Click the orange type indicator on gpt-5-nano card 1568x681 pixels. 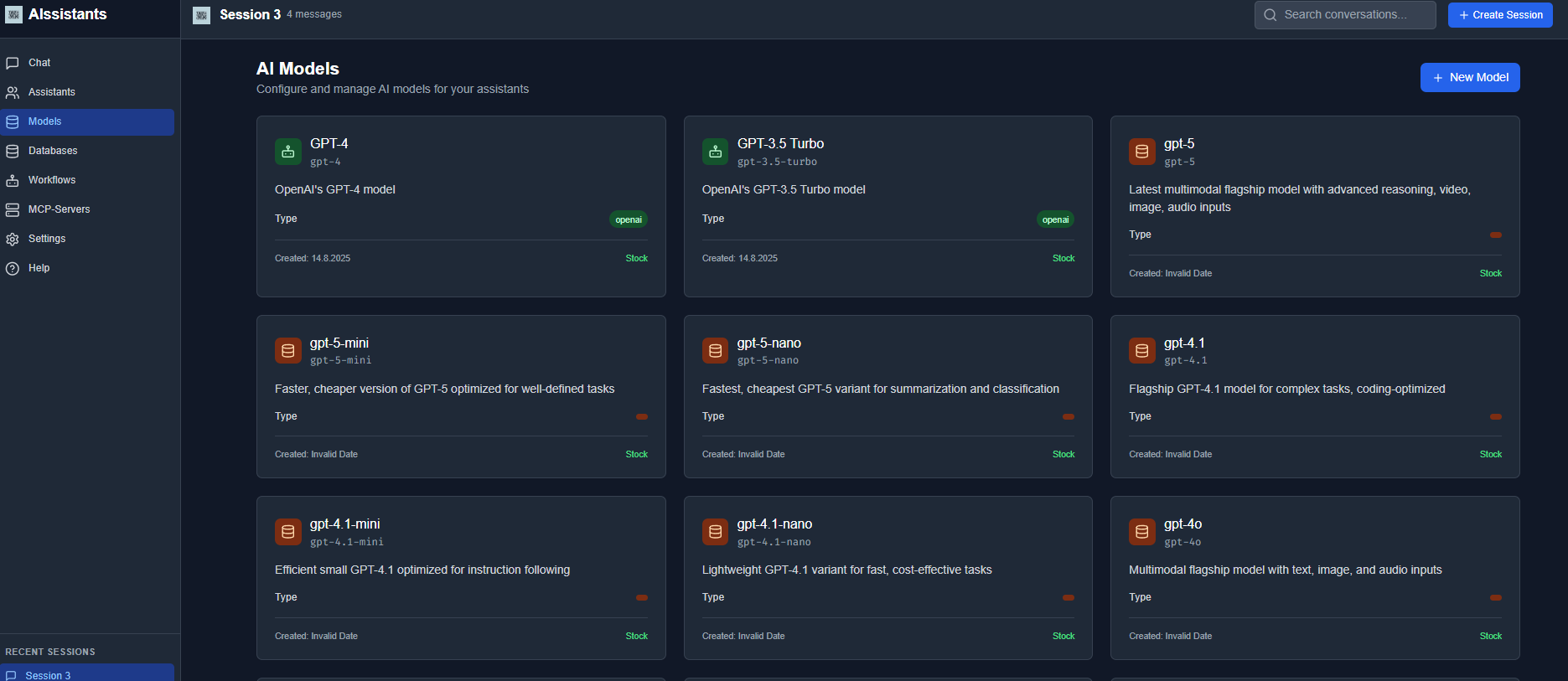(x=1069, y=416)
